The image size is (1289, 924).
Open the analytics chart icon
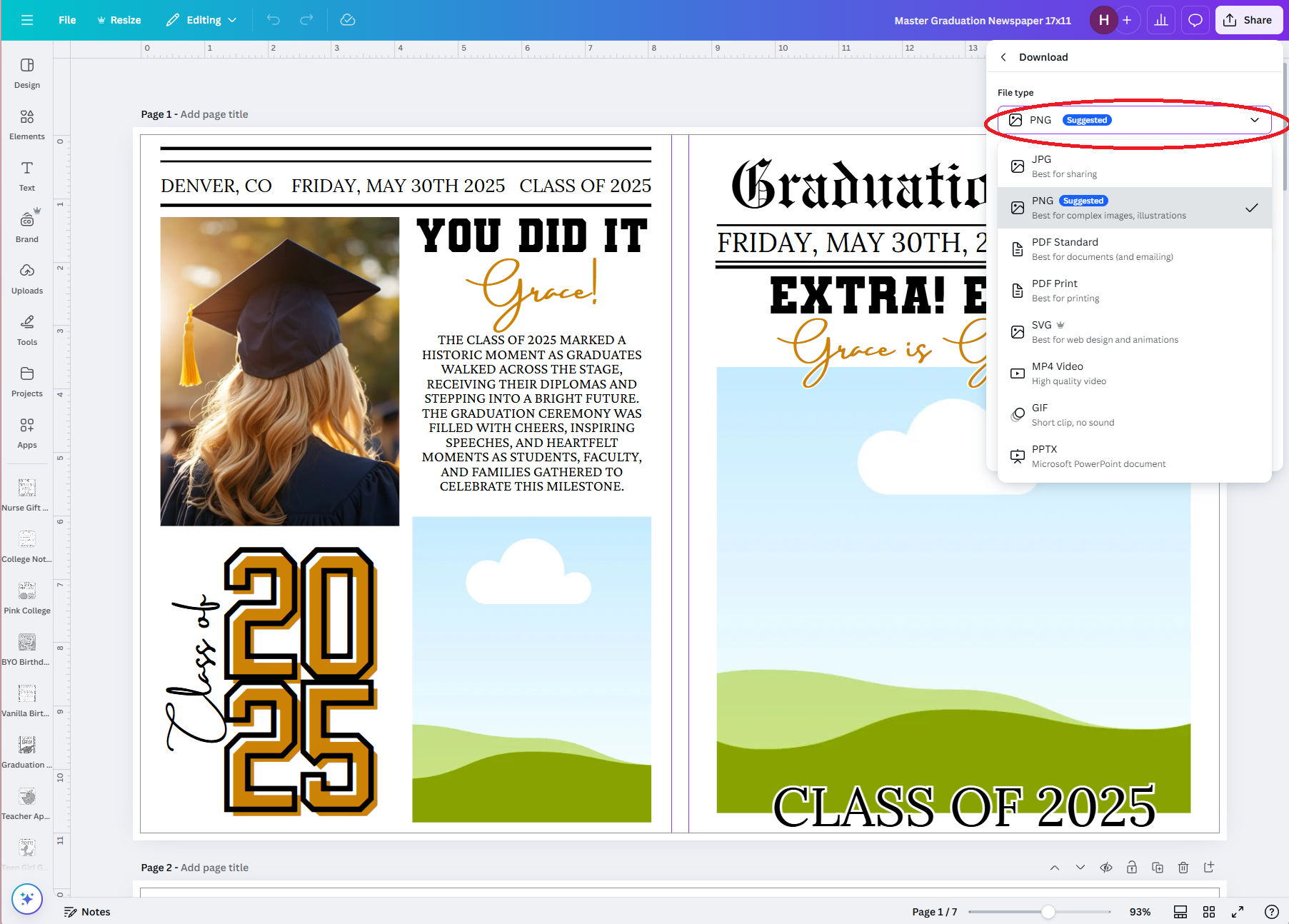[1161, 20]
